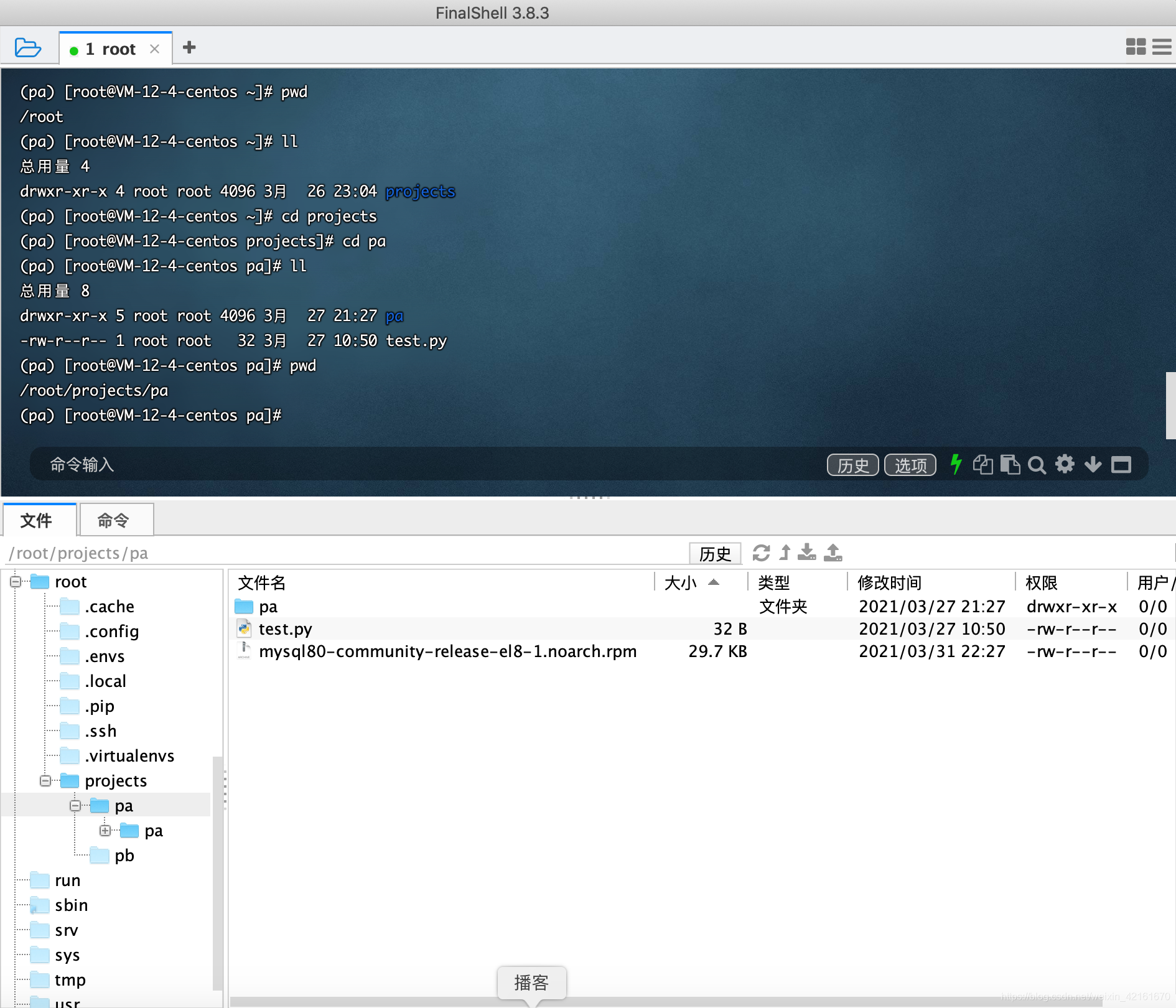Open the connection manager folder icon

[x=28, y=47]
